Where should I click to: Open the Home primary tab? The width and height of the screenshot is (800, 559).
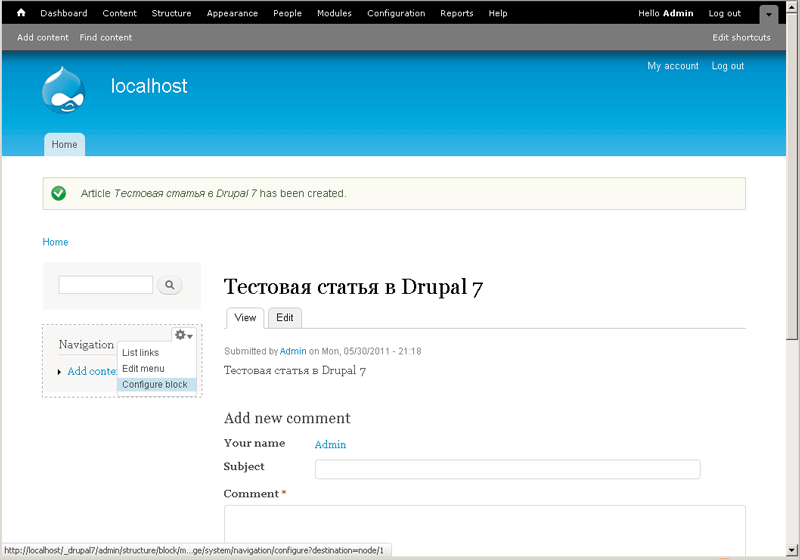tap(64, 145)
